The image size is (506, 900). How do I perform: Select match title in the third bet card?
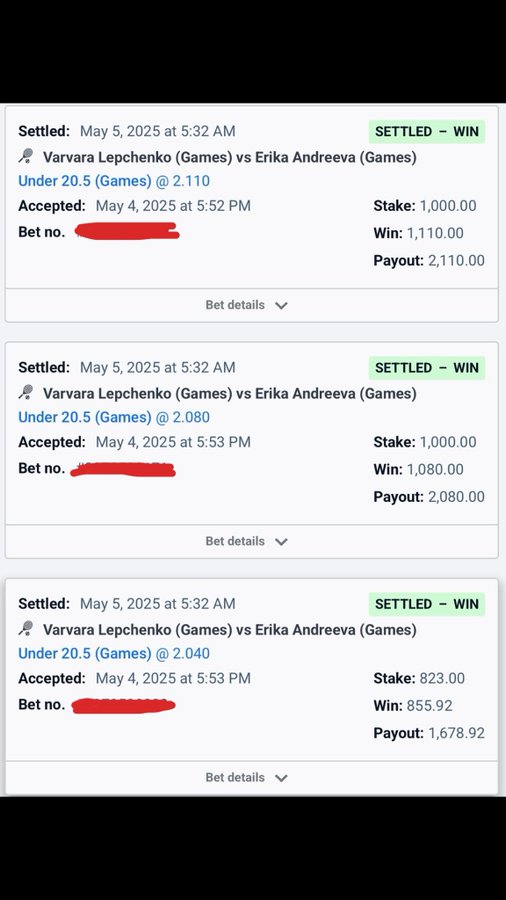pos(229,630)
